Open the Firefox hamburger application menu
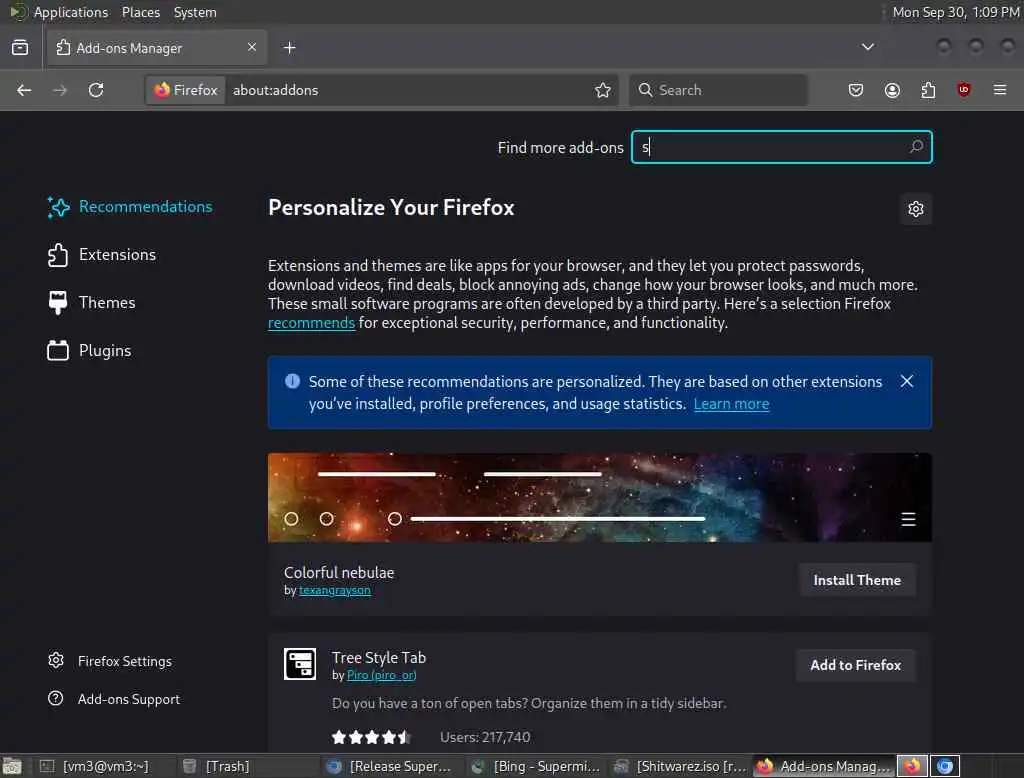The height and width of the screenshot is (778, 1024). 1000,90
